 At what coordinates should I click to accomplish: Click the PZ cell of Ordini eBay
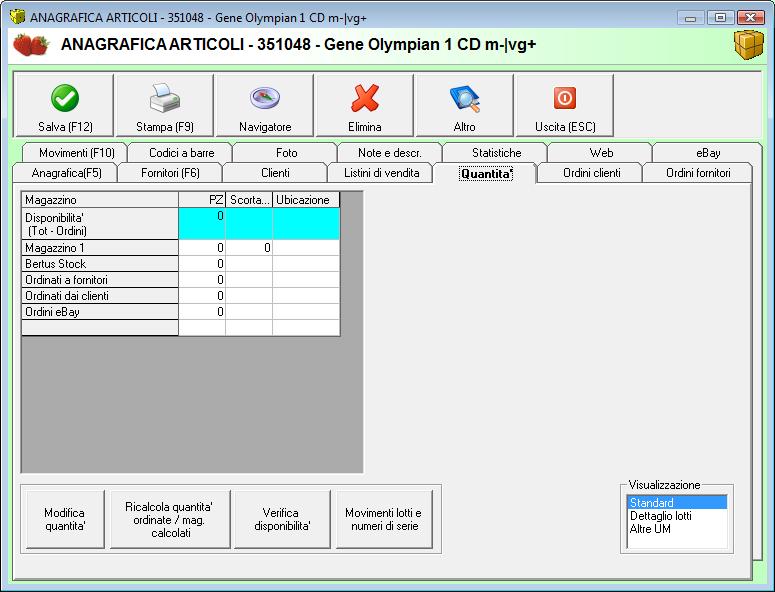tap(202, 312)
